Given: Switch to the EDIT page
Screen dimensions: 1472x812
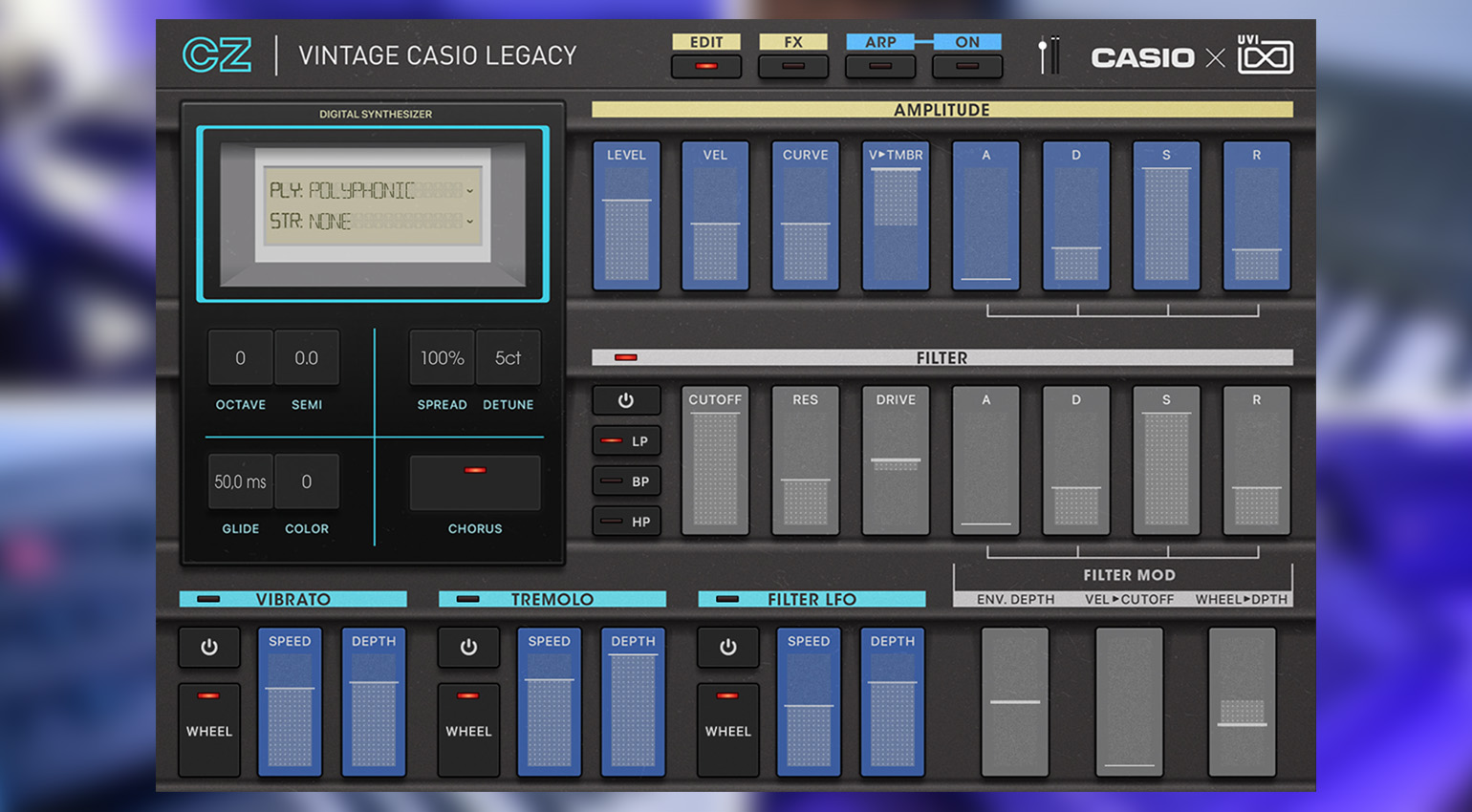Looking at the screenshot, I should coord(706,66).
